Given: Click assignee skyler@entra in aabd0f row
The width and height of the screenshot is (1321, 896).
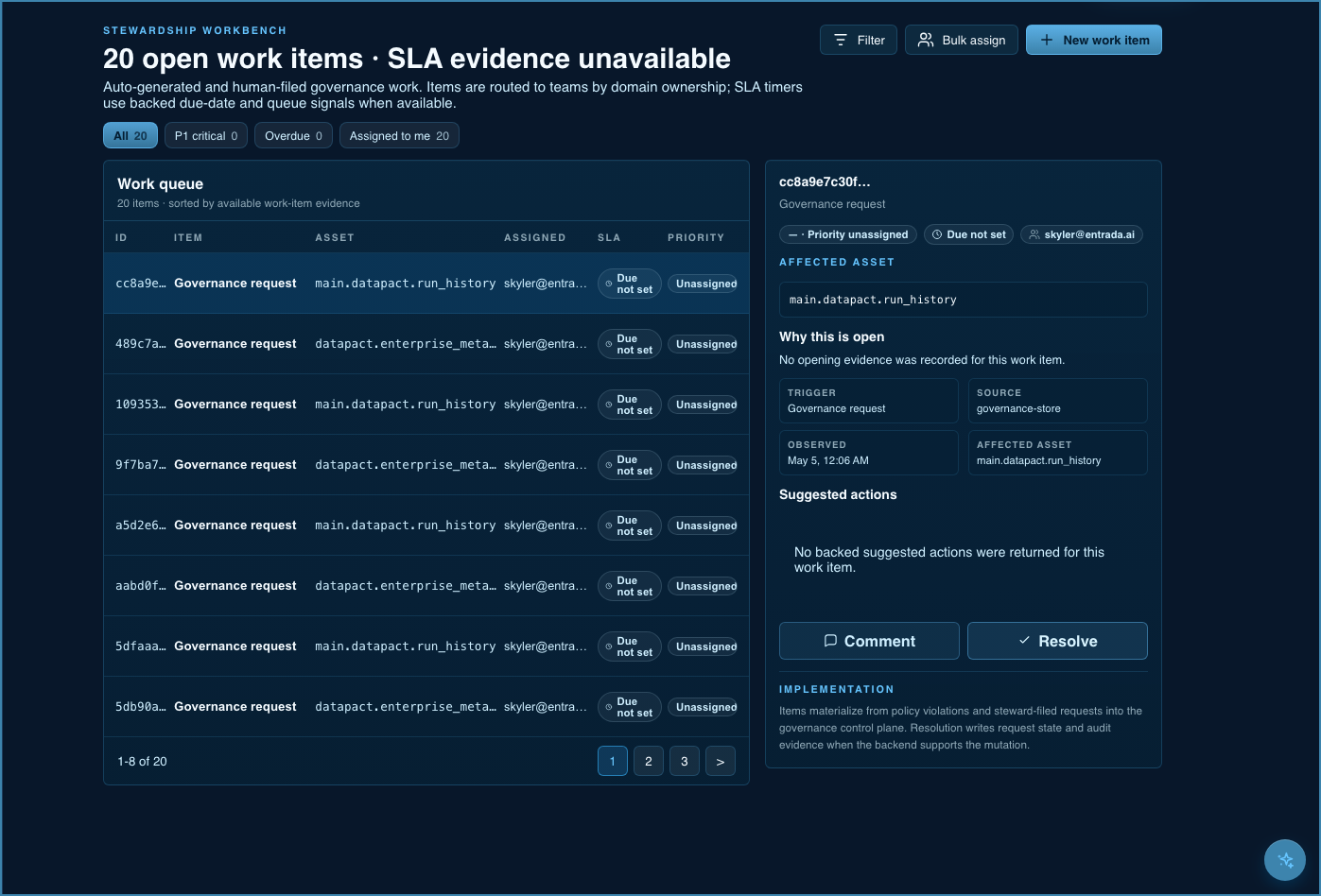Looking at the screenshot, I should [x=546, y=586].
